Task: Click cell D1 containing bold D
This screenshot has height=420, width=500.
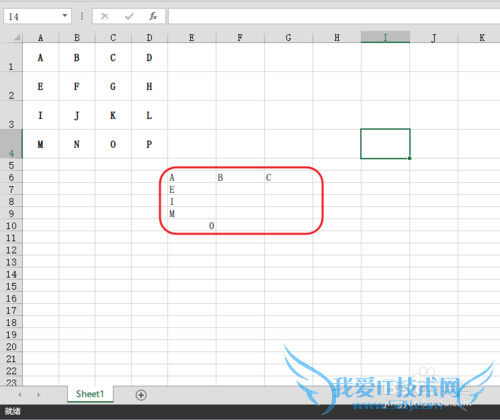Action: click(149, 57)
